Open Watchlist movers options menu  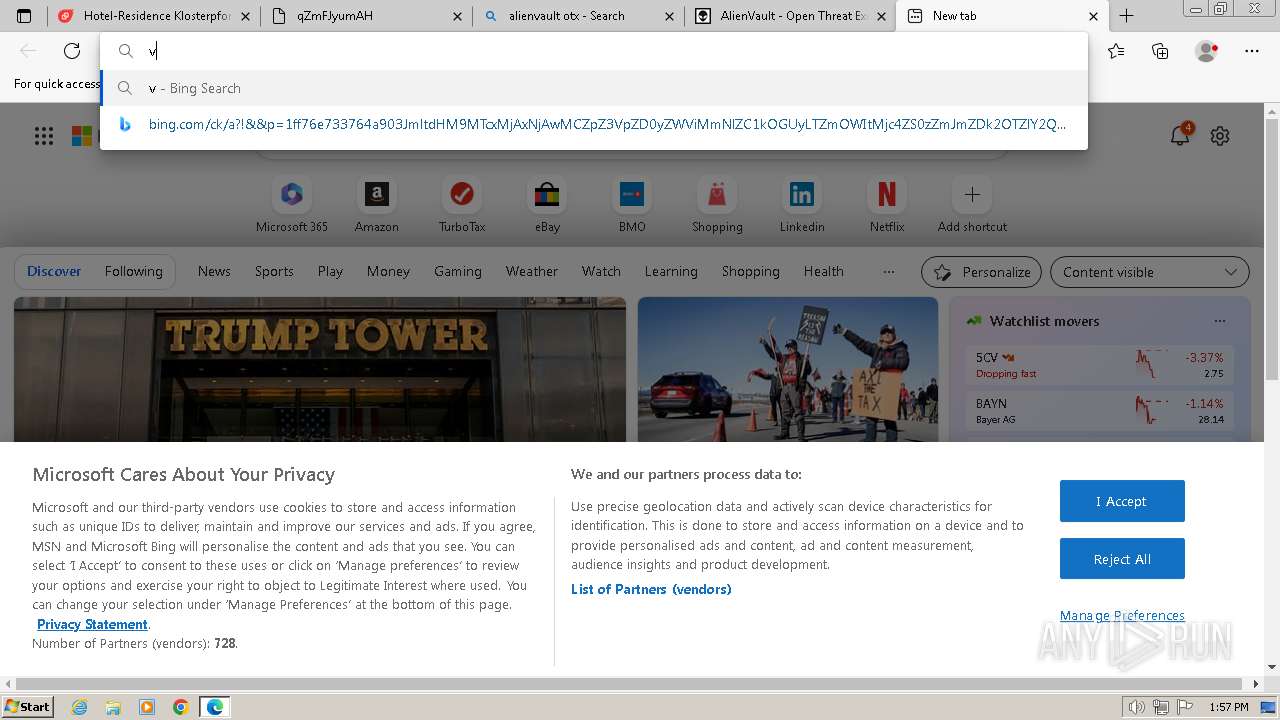tap(1219, 321)
